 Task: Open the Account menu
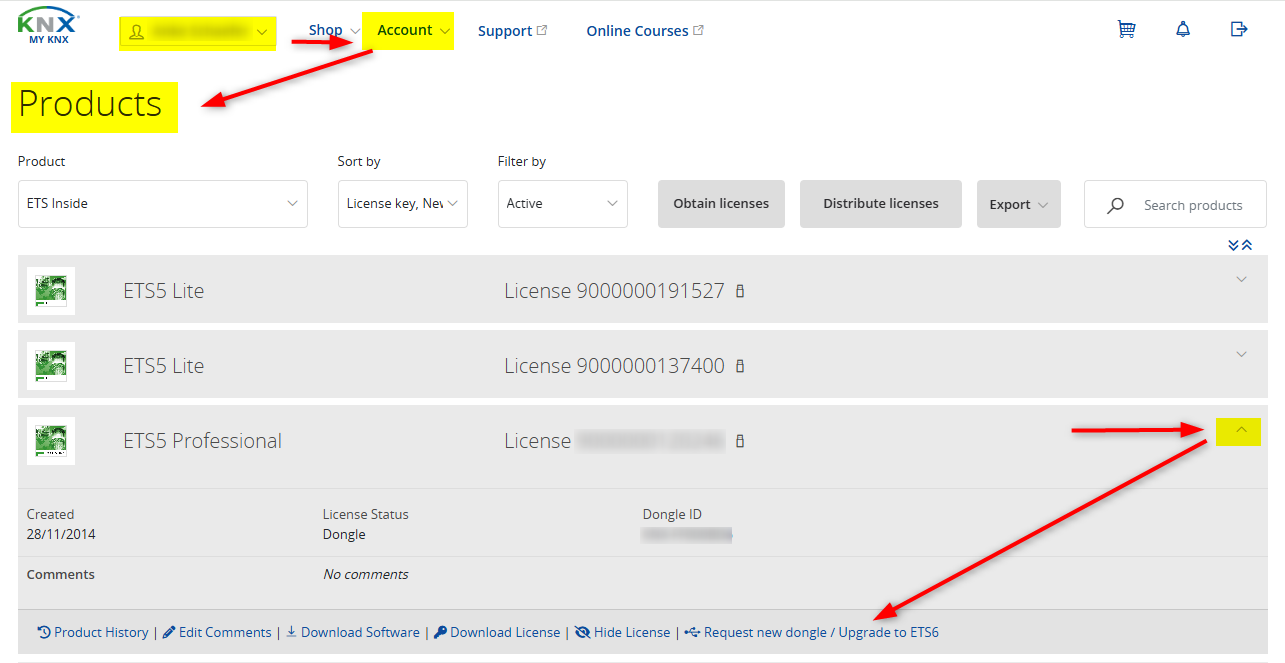tap(413, 30)
